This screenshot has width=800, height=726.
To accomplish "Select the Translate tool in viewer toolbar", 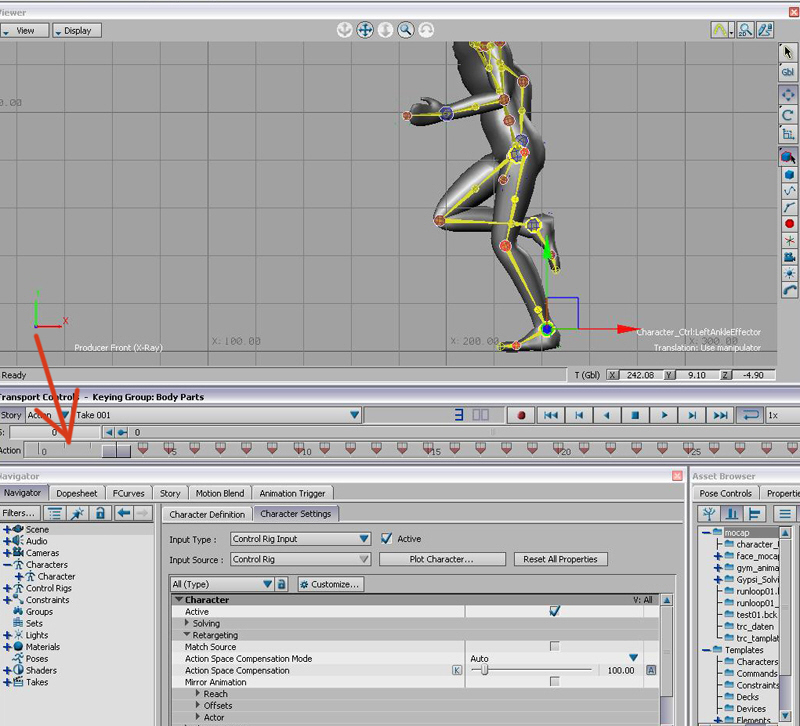I will click(788, 94).
